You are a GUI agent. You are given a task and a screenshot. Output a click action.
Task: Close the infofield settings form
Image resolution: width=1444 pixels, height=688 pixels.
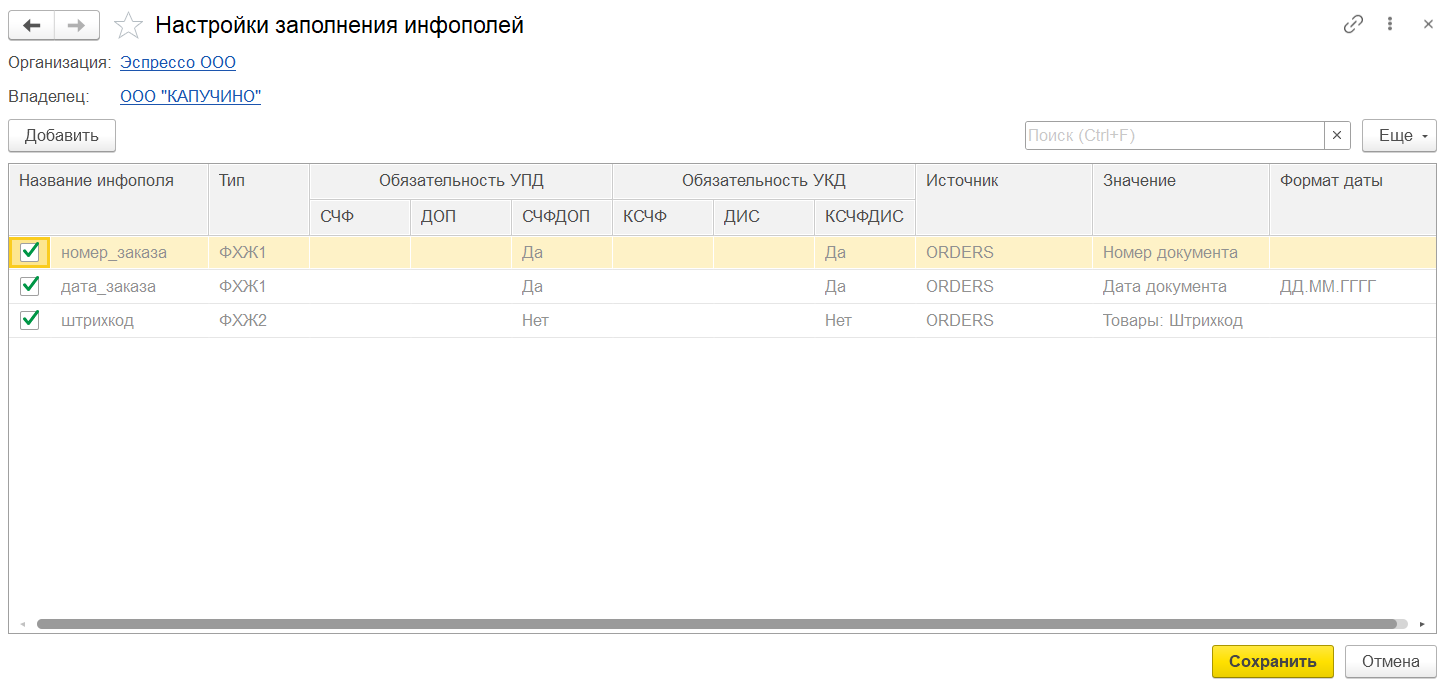[1428, 25]
